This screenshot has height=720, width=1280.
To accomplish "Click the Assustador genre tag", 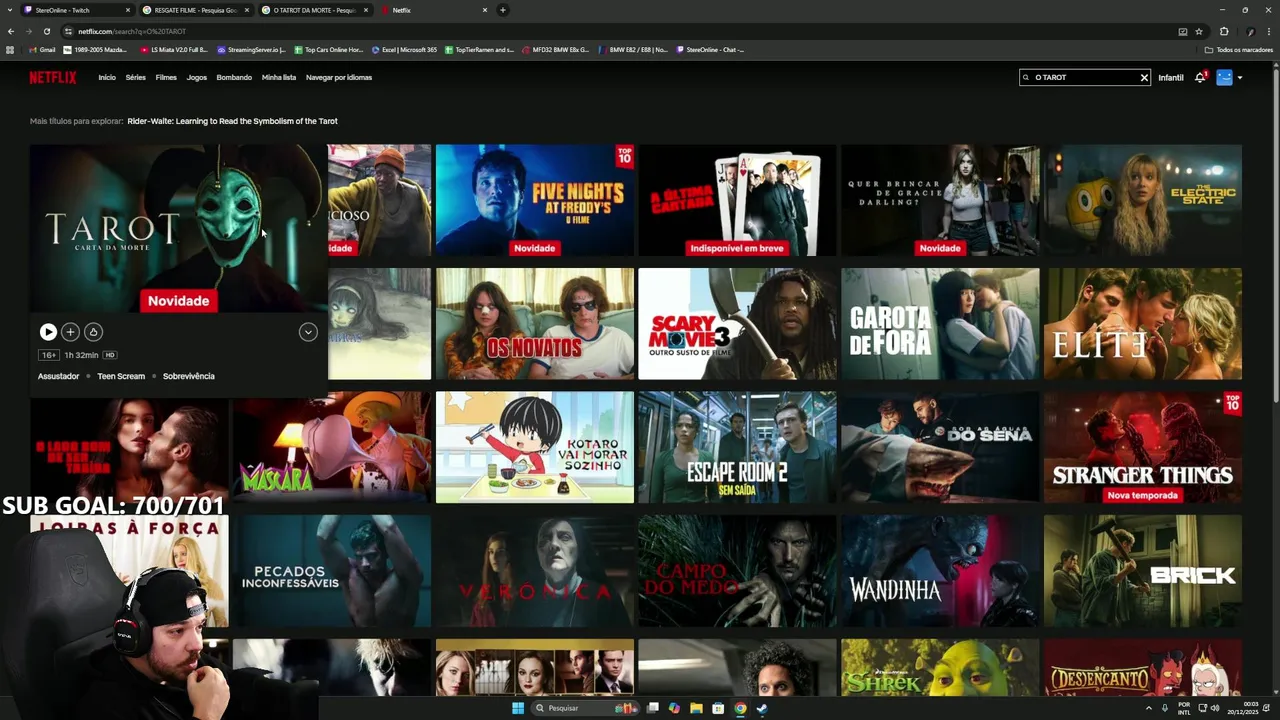I will (58, 376).
